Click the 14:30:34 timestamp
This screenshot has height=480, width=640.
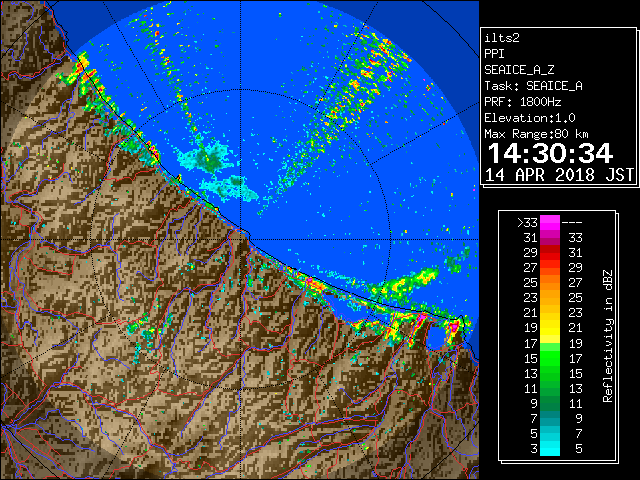tap(550, 154)
